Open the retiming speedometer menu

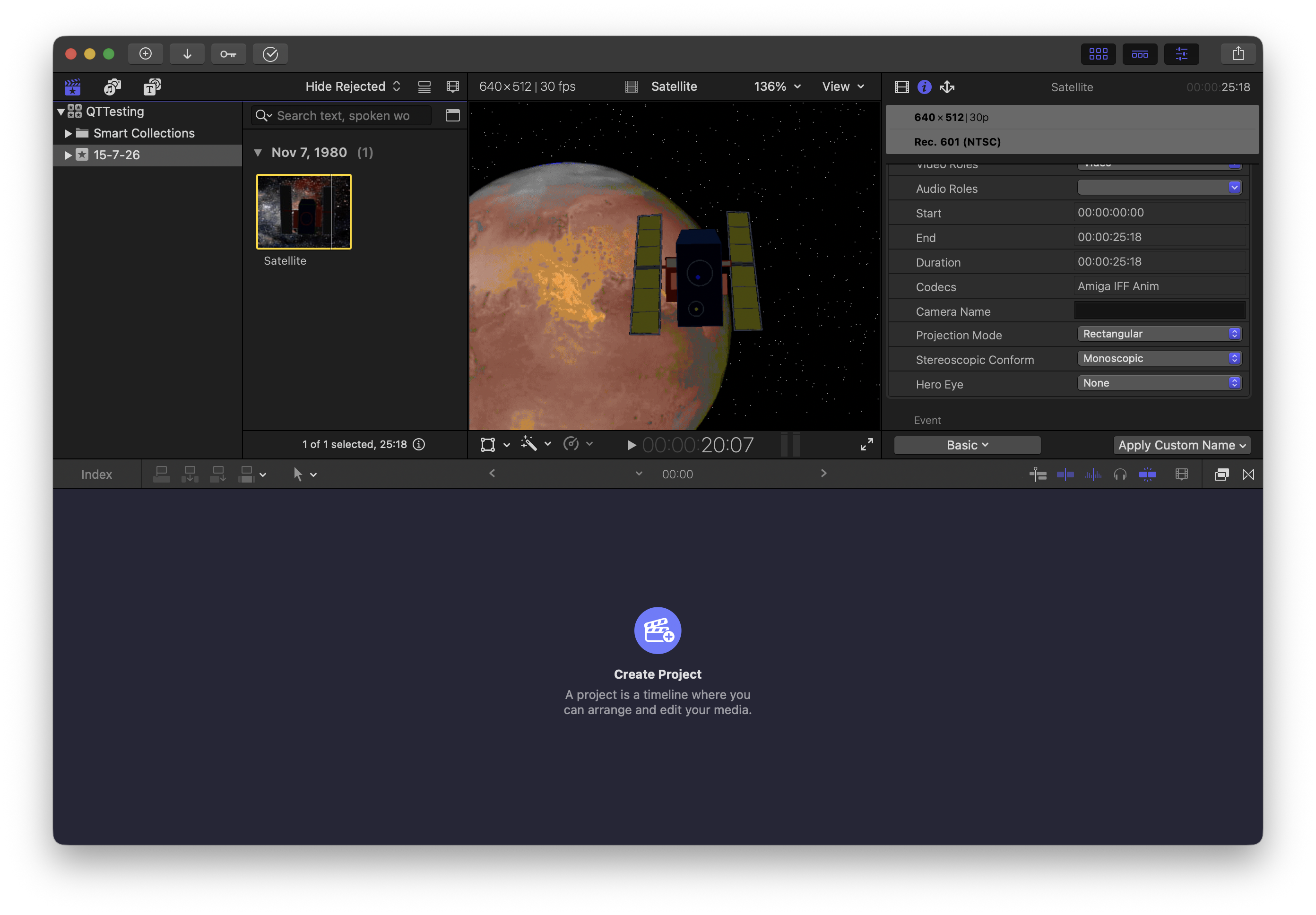coord(578,444)
